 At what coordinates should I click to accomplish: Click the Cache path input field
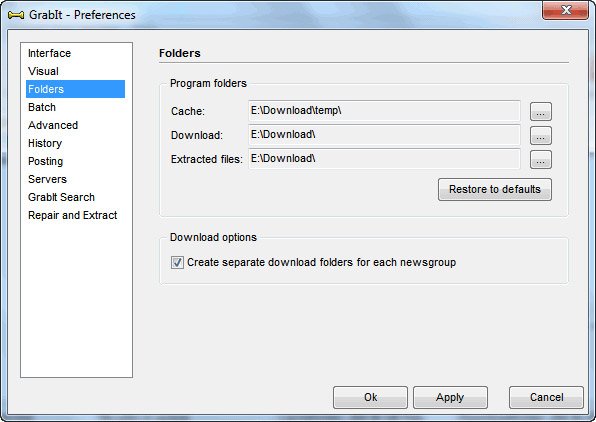coord(384,111)
